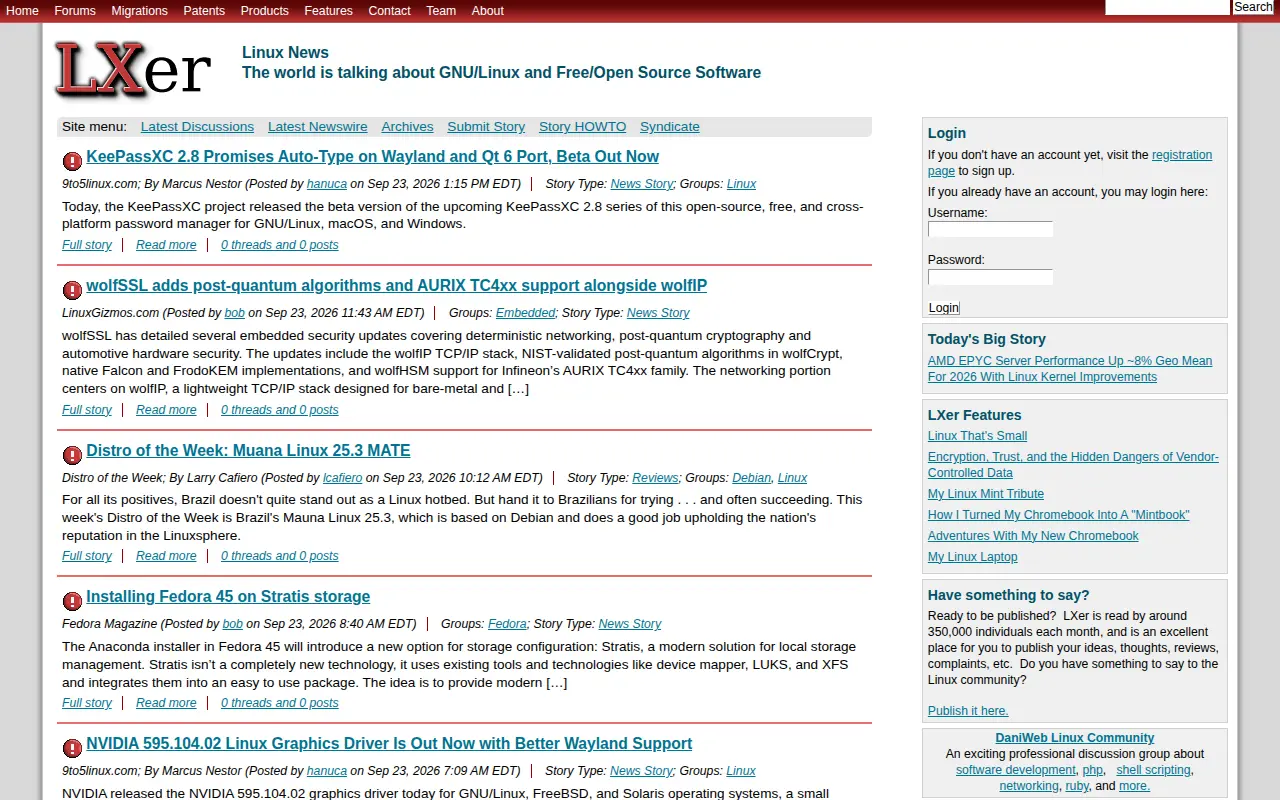Open the Installing Fedora 45 on Stratis headline
Viewport: 1280px width, 800px height.
point(228,597)
